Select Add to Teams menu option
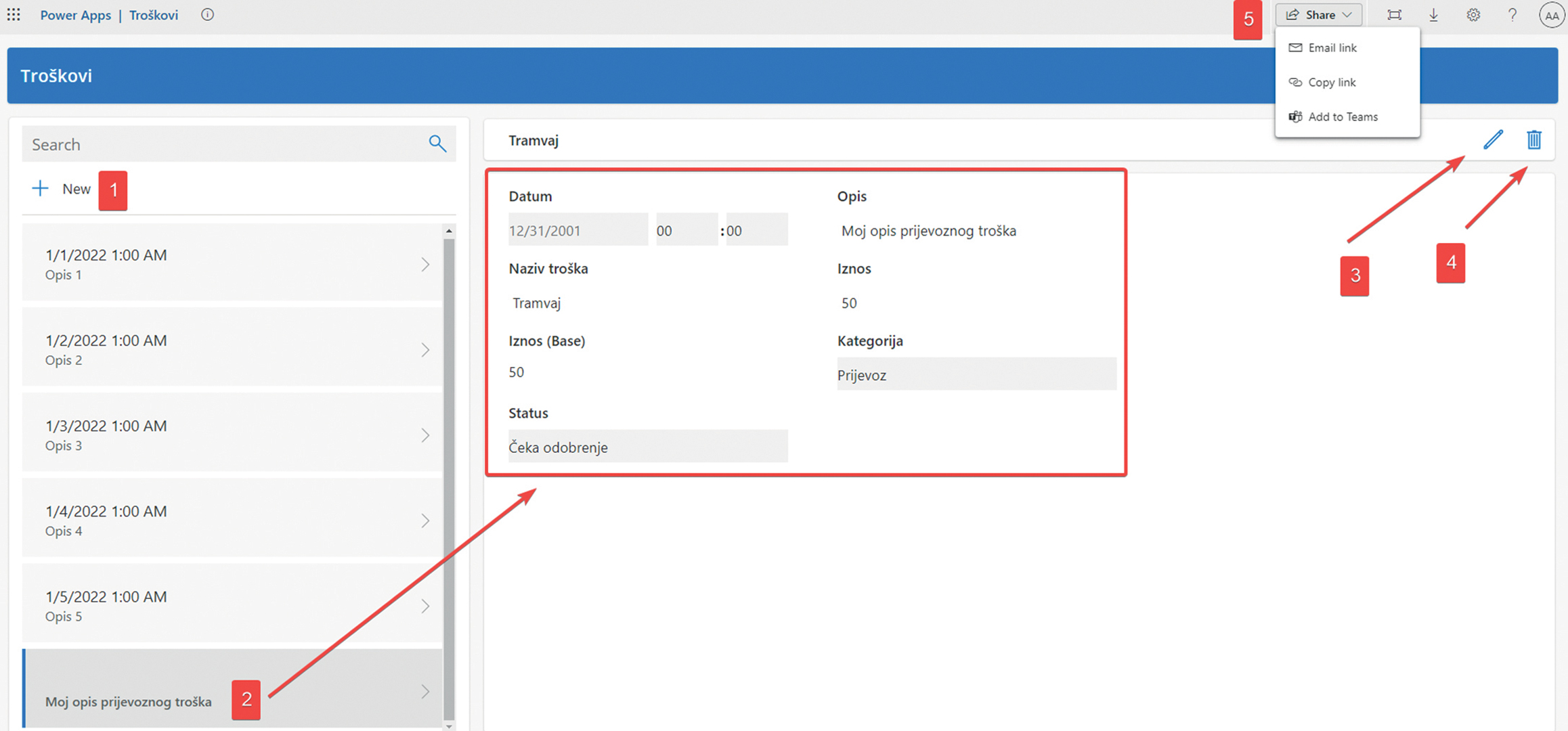 pos(1342,116)
